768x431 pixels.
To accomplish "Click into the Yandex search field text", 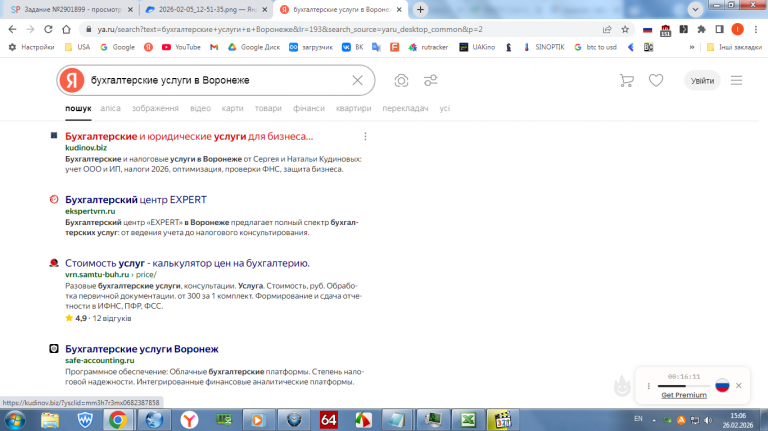I will [x=170, y=80].
